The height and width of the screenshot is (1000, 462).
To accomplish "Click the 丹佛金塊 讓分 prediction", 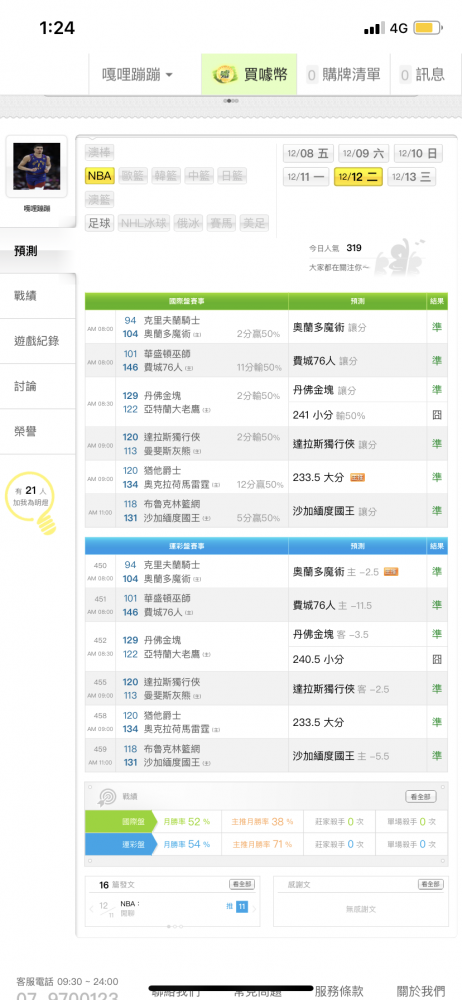I will pyautogui.click(x=324, y=390).
